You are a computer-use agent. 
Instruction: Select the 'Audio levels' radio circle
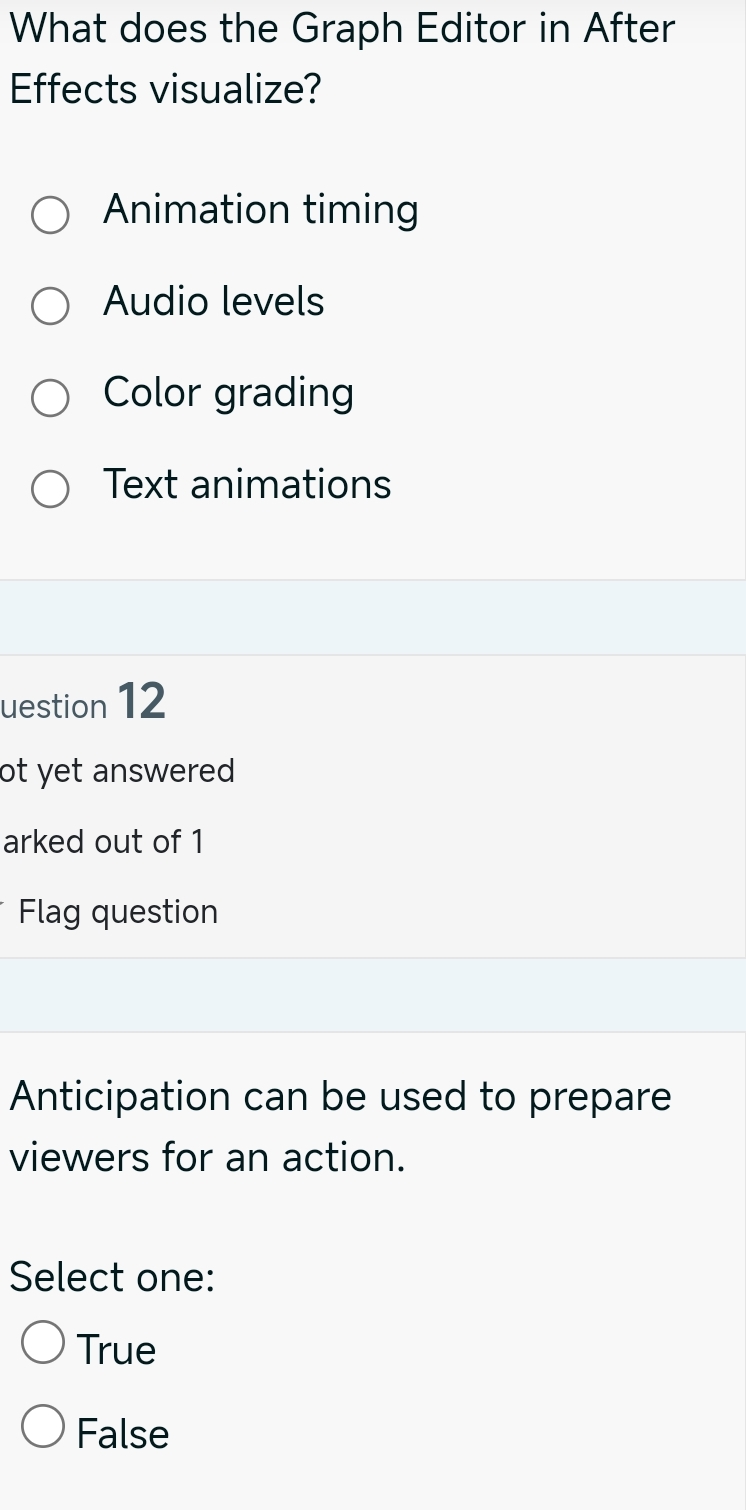(x=50, y=307)
